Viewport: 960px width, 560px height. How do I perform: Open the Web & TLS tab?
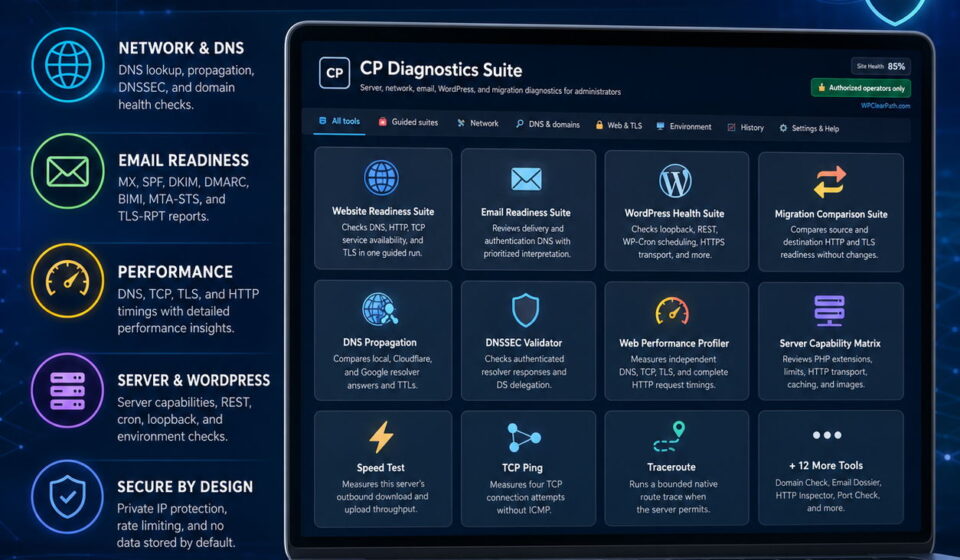click(x=618, y=125)
